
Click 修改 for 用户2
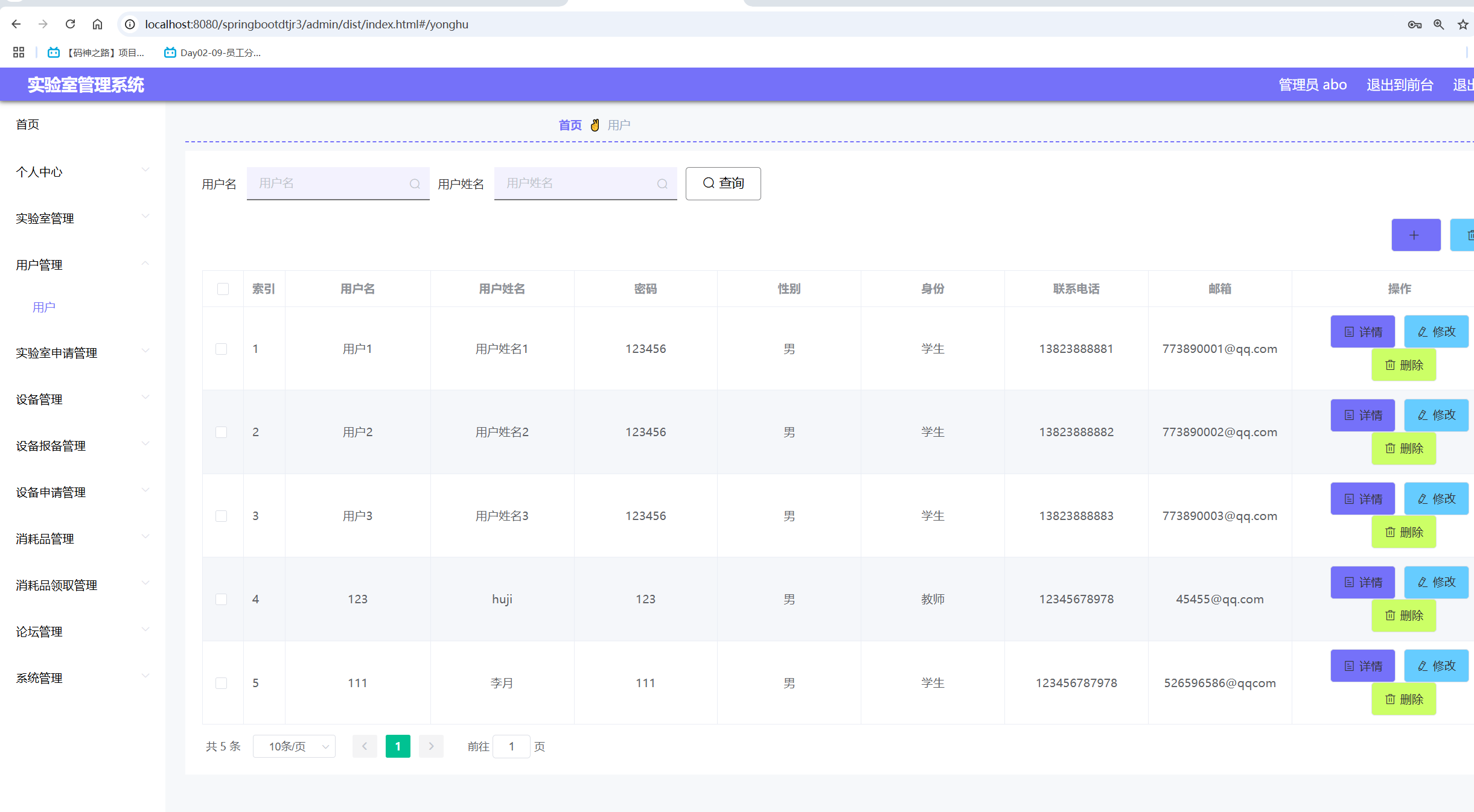(x=1436, y=415)
